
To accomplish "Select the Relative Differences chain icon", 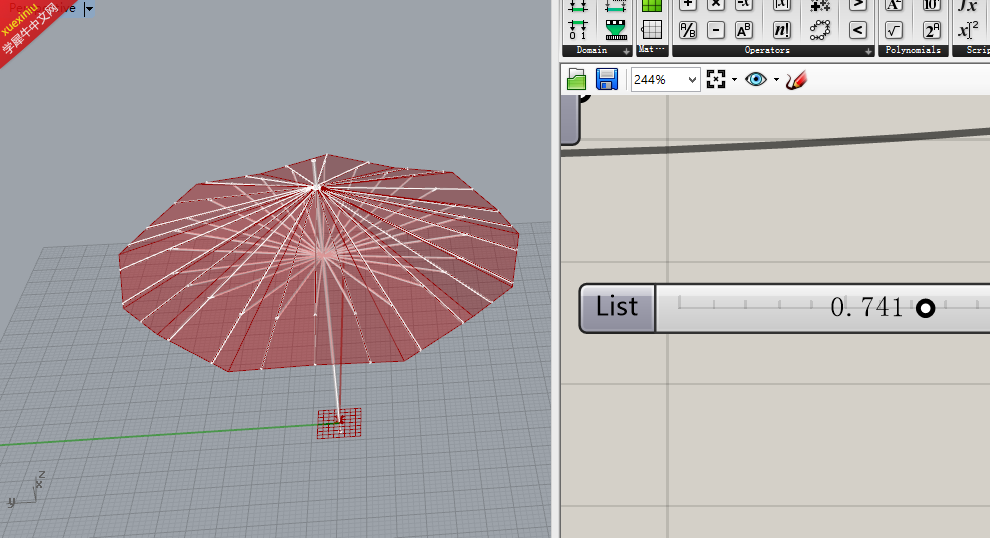I will 820,30.
